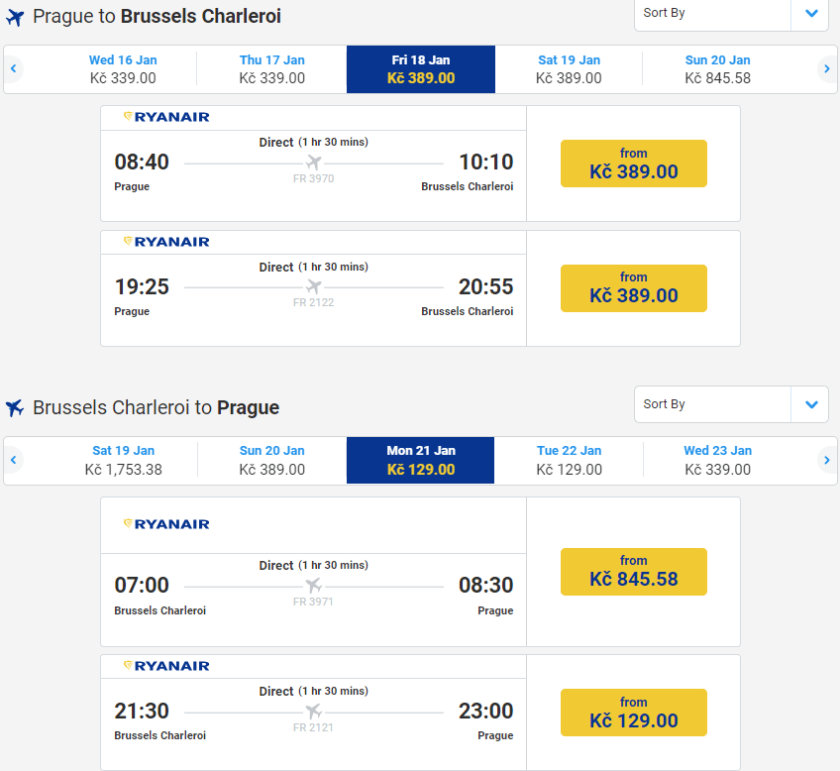Select the Kč 129.00 fare for 21:30 flight

tap(633, 712)
